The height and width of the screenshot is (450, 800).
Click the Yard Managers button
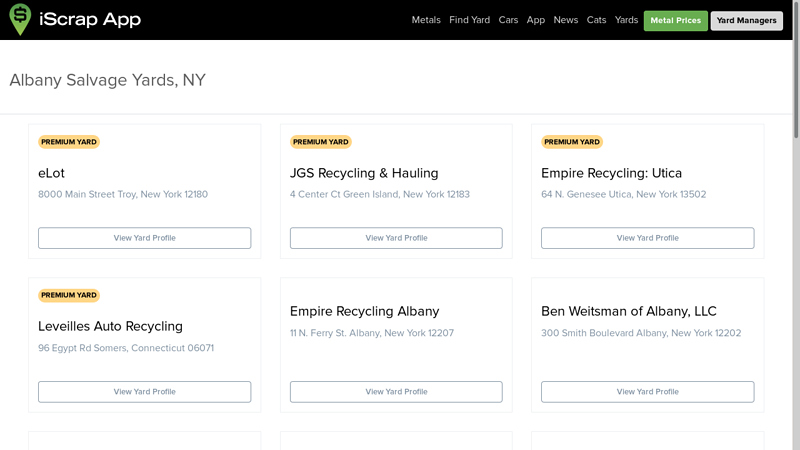pos(746,20)
